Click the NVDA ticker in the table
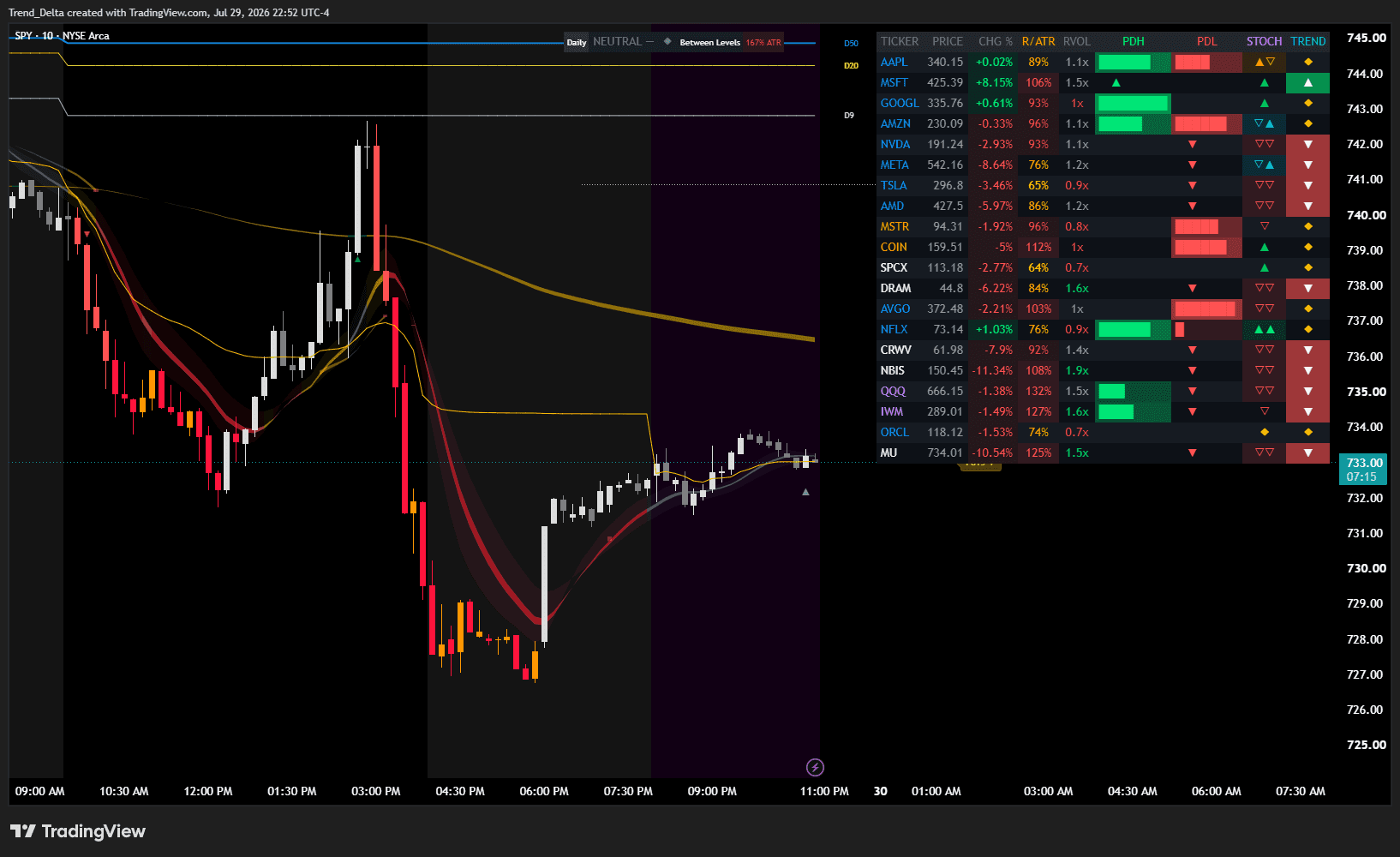Screen dimensions: 1400x857 pos(895,145)
